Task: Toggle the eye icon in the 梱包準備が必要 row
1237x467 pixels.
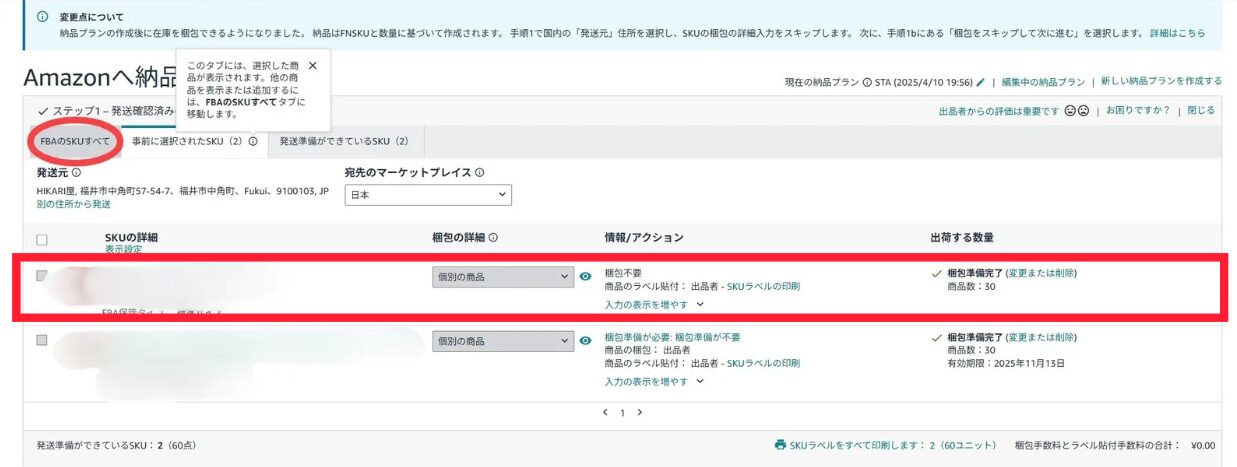Action: 586,341
